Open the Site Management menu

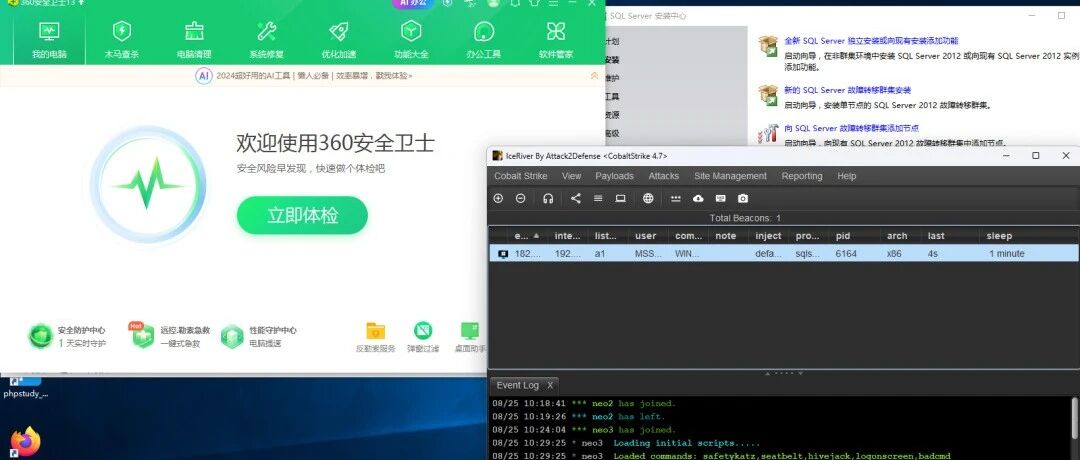pos(730,176)
